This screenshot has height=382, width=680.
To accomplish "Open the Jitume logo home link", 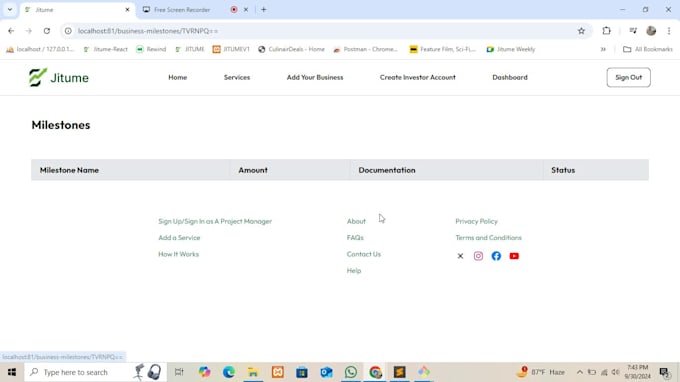I will (59, 78).
